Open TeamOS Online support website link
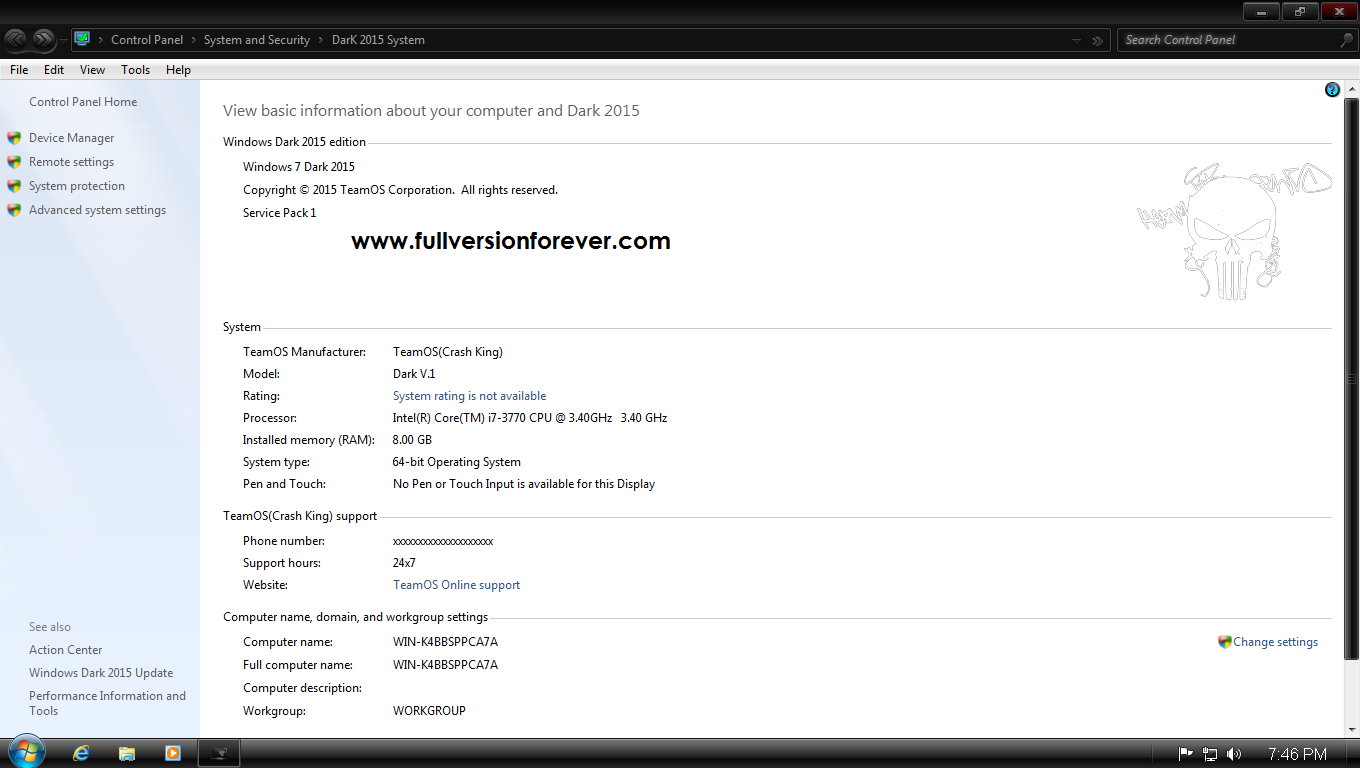 tap(456, 585)
